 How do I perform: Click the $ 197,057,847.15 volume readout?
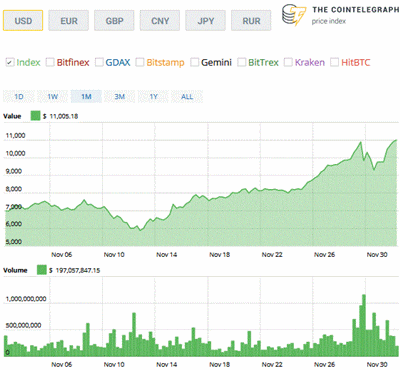75,270
